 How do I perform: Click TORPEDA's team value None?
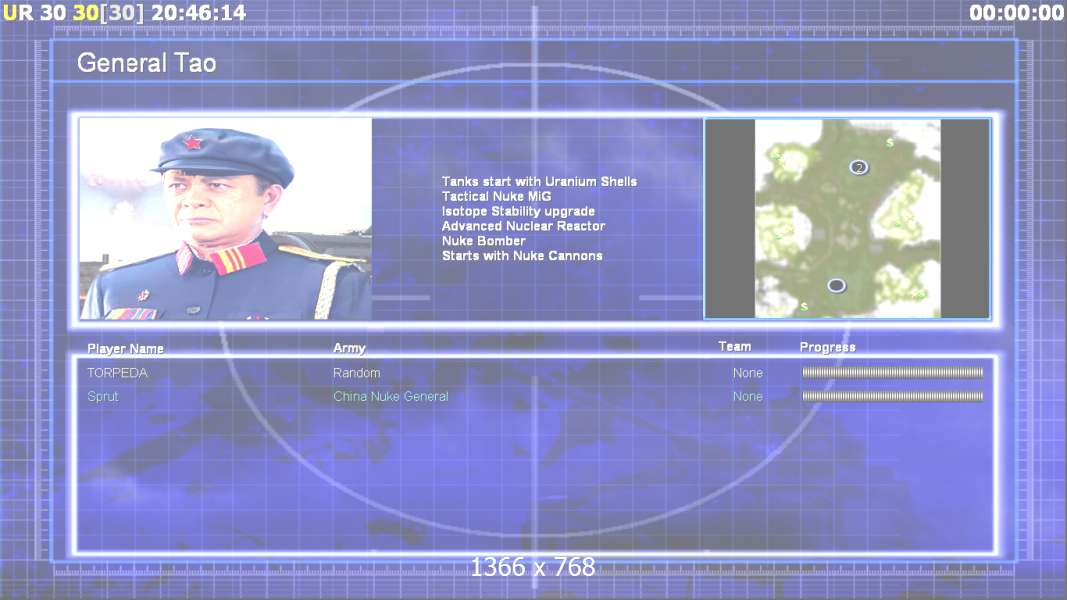748,373
